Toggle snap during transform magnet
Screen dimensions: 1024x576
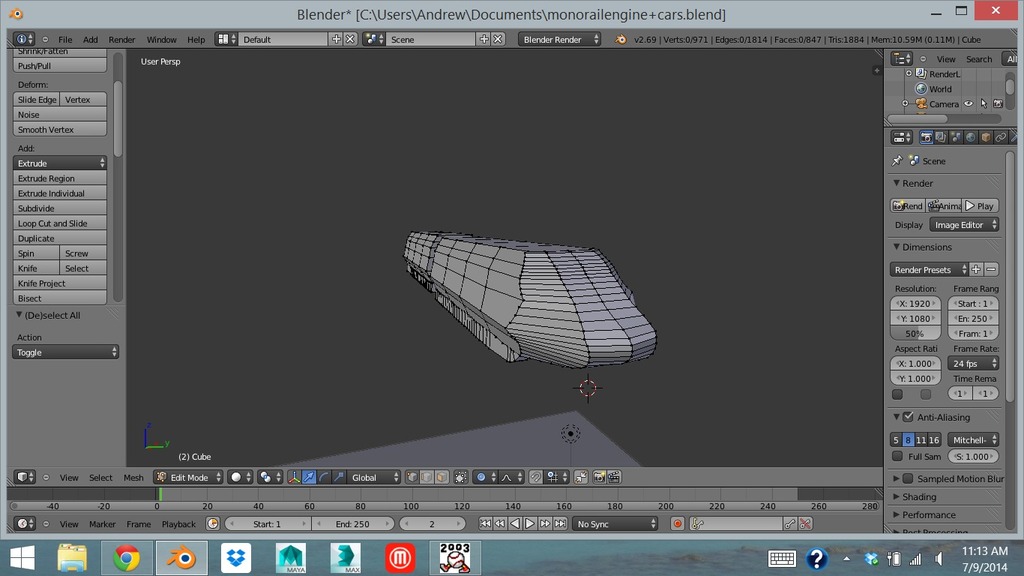pyautogui.click(x=536, y=477)
